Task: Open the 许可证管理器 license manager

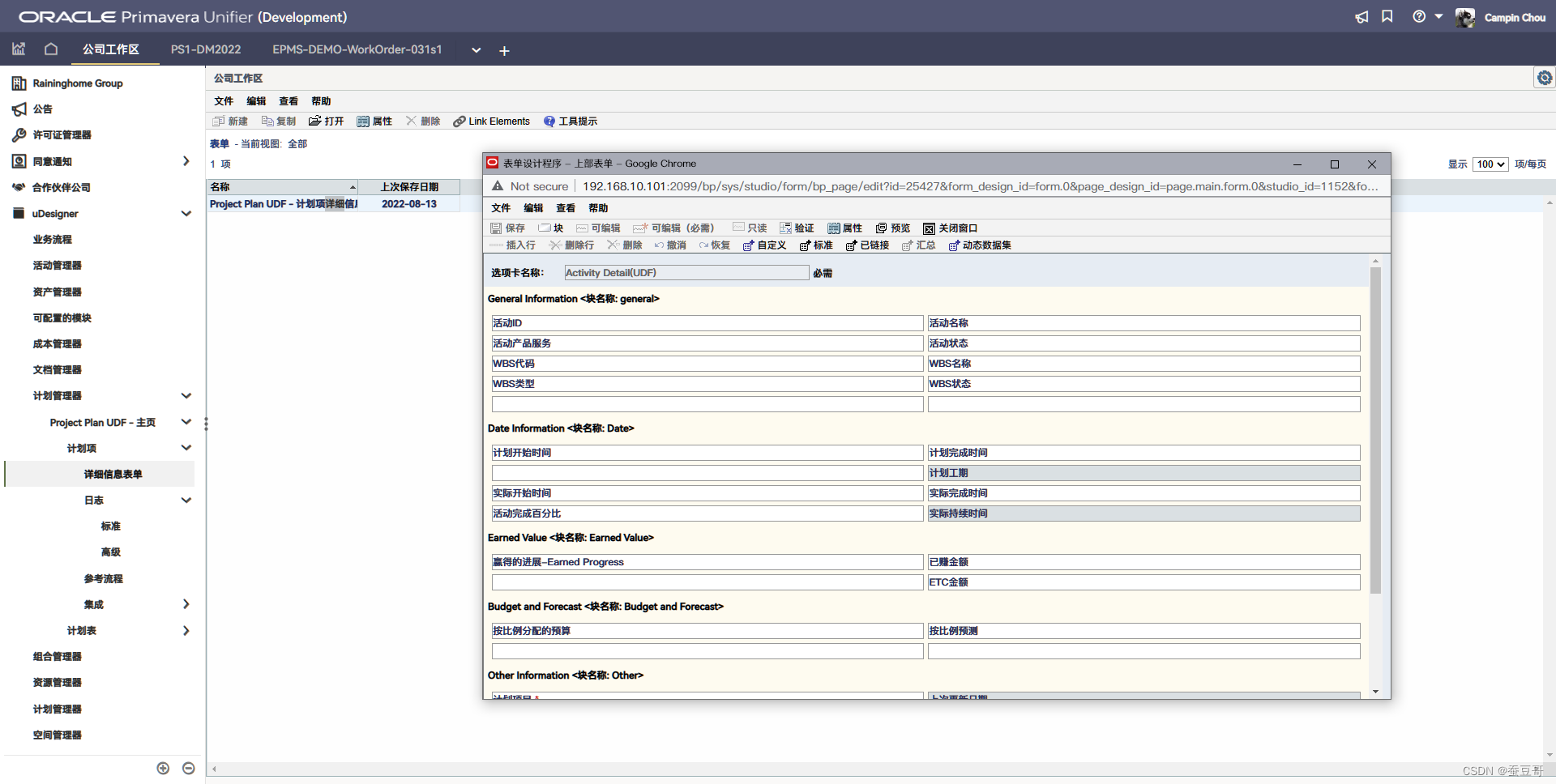Action: coord(61,134)
